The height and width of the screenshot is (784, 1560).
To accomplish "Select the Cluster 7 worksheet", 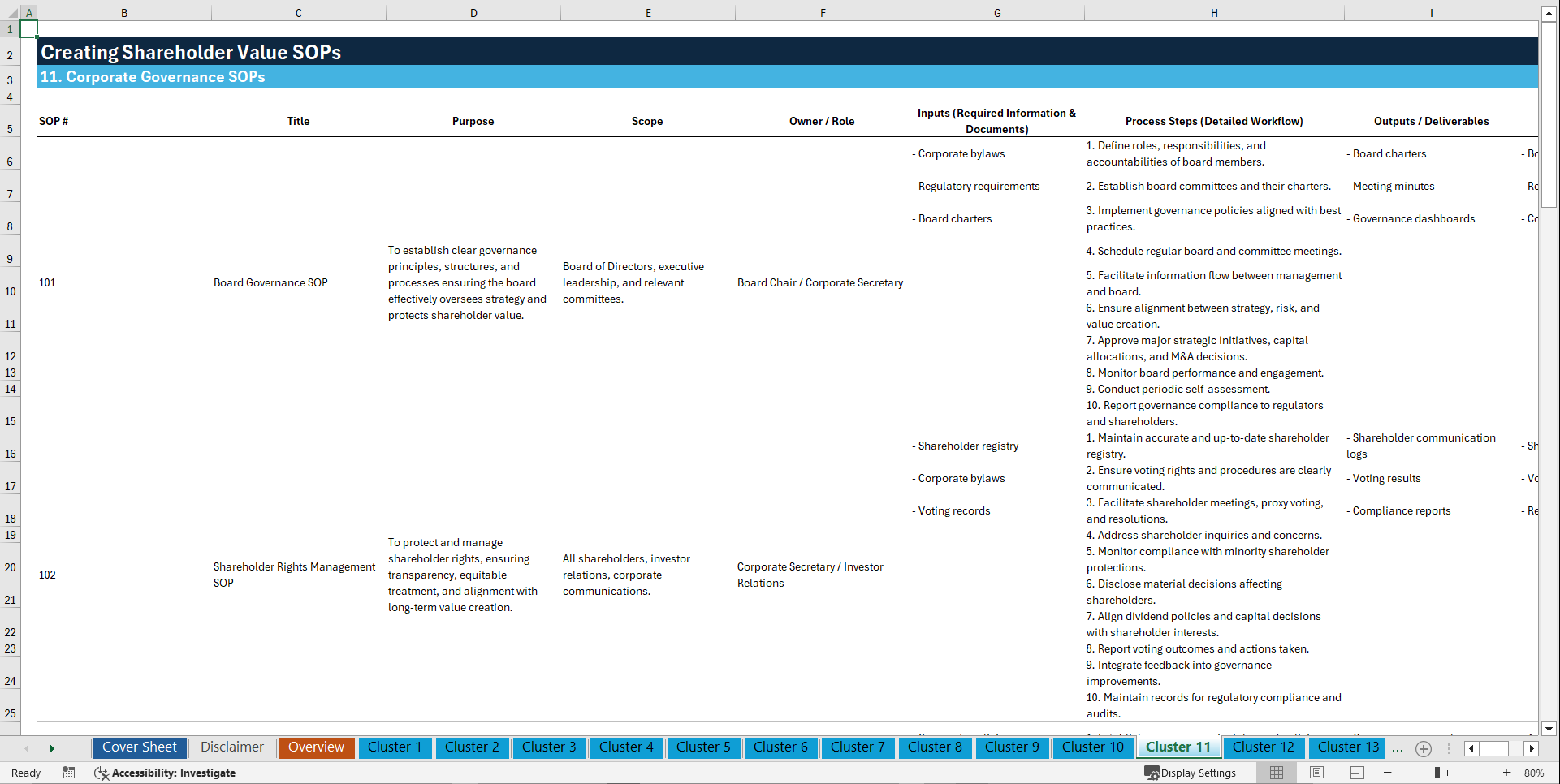I will tap(858, 747).
